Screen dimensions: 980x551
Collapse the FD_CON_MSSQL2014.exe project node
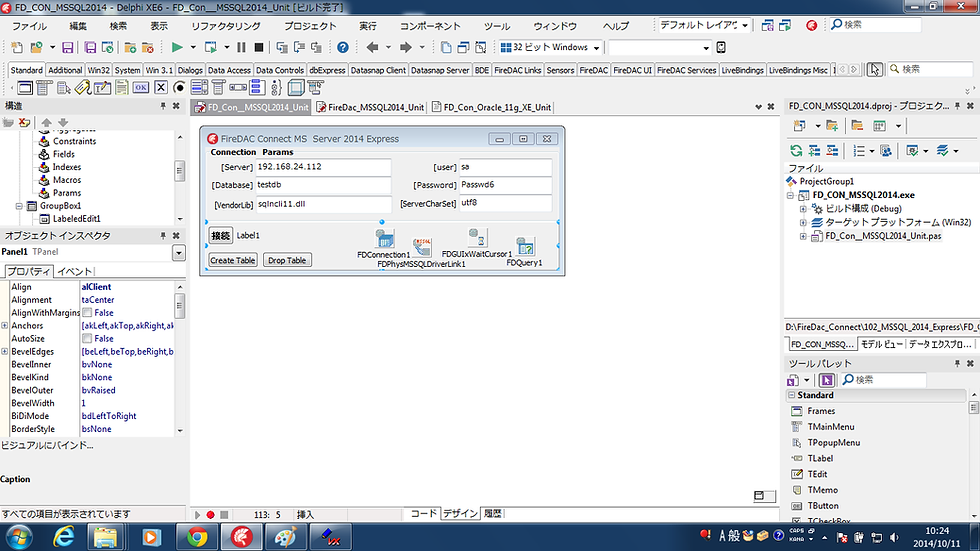click(x=790, y=196)
